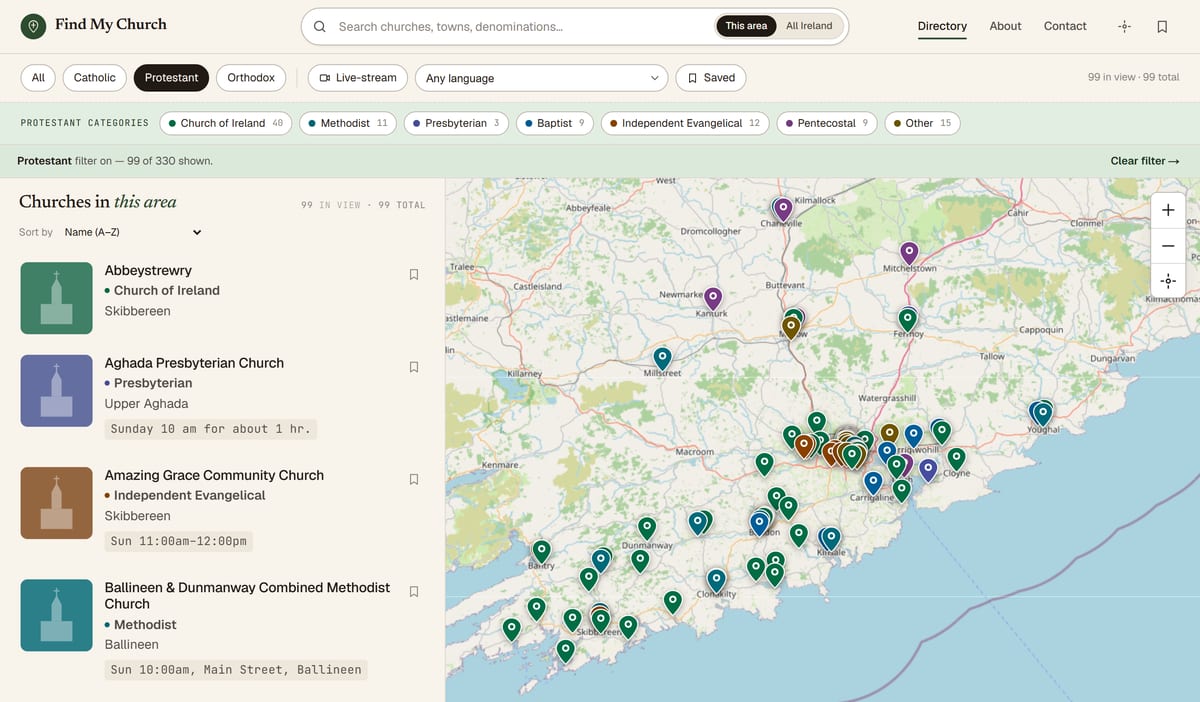Click the Clear filter link

point(1145,161)
